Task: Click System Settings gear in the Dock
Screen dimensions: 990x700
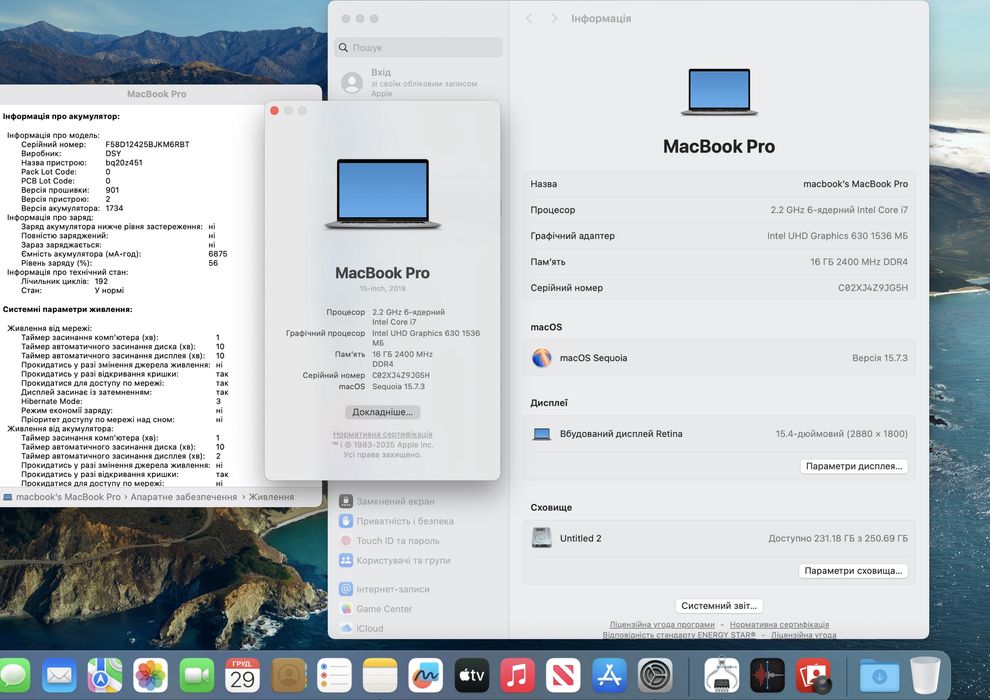Action: click(x=655, y=675)
